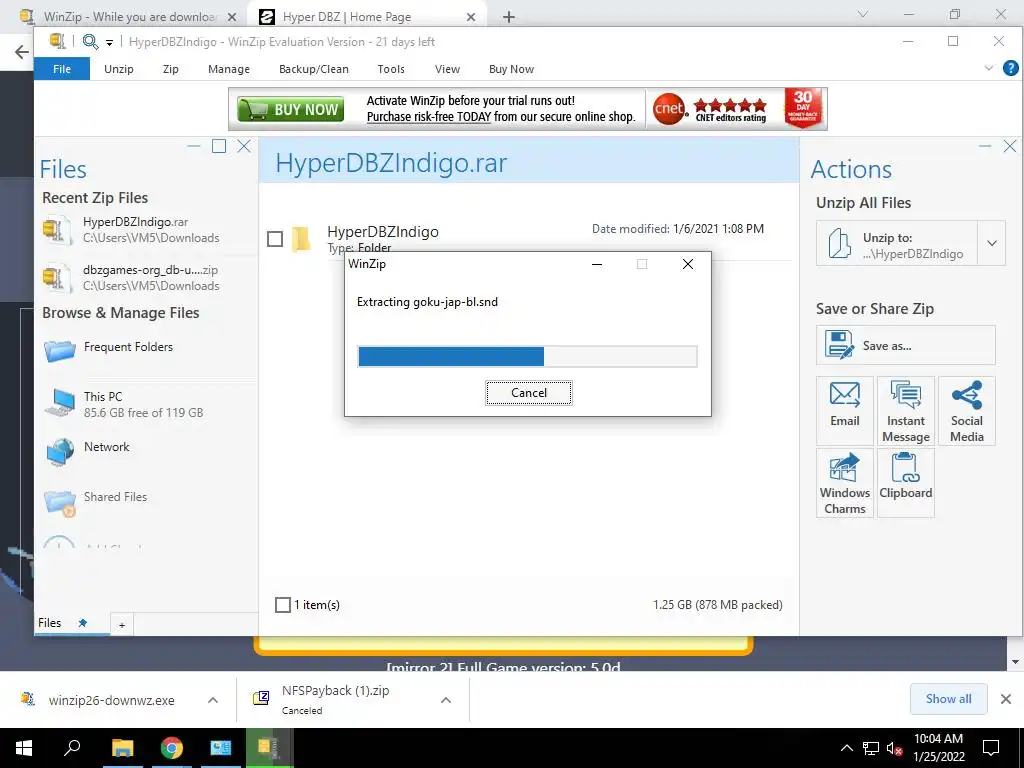Open File Explorer from taskbar
Viewport: 1024px width, 768px height.
click(122, 748)
